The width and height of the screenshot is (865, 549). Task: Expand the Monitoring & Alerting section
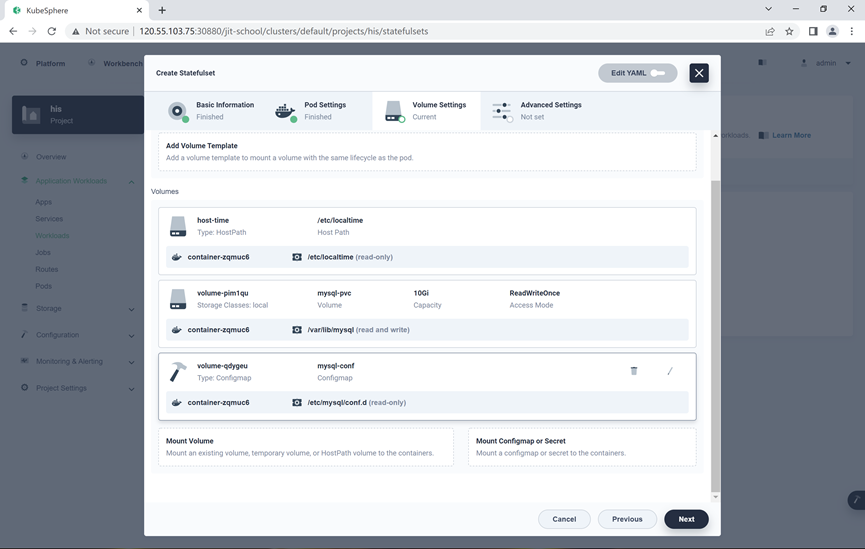(x=131, y=363)
